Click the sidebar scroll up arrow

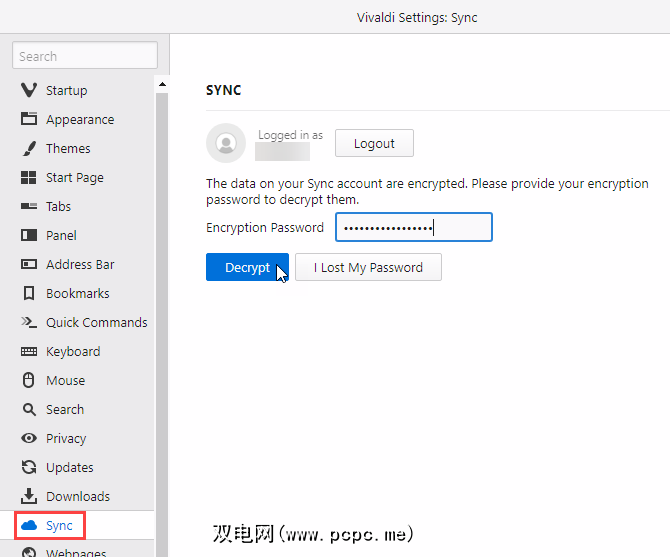pyautogui.click(x=162, y=84)
